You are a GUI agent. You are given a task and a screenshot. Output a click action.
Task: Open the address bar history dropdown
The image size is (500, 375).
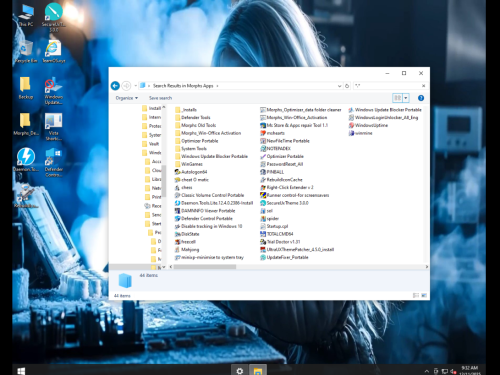tap(339, 86)
